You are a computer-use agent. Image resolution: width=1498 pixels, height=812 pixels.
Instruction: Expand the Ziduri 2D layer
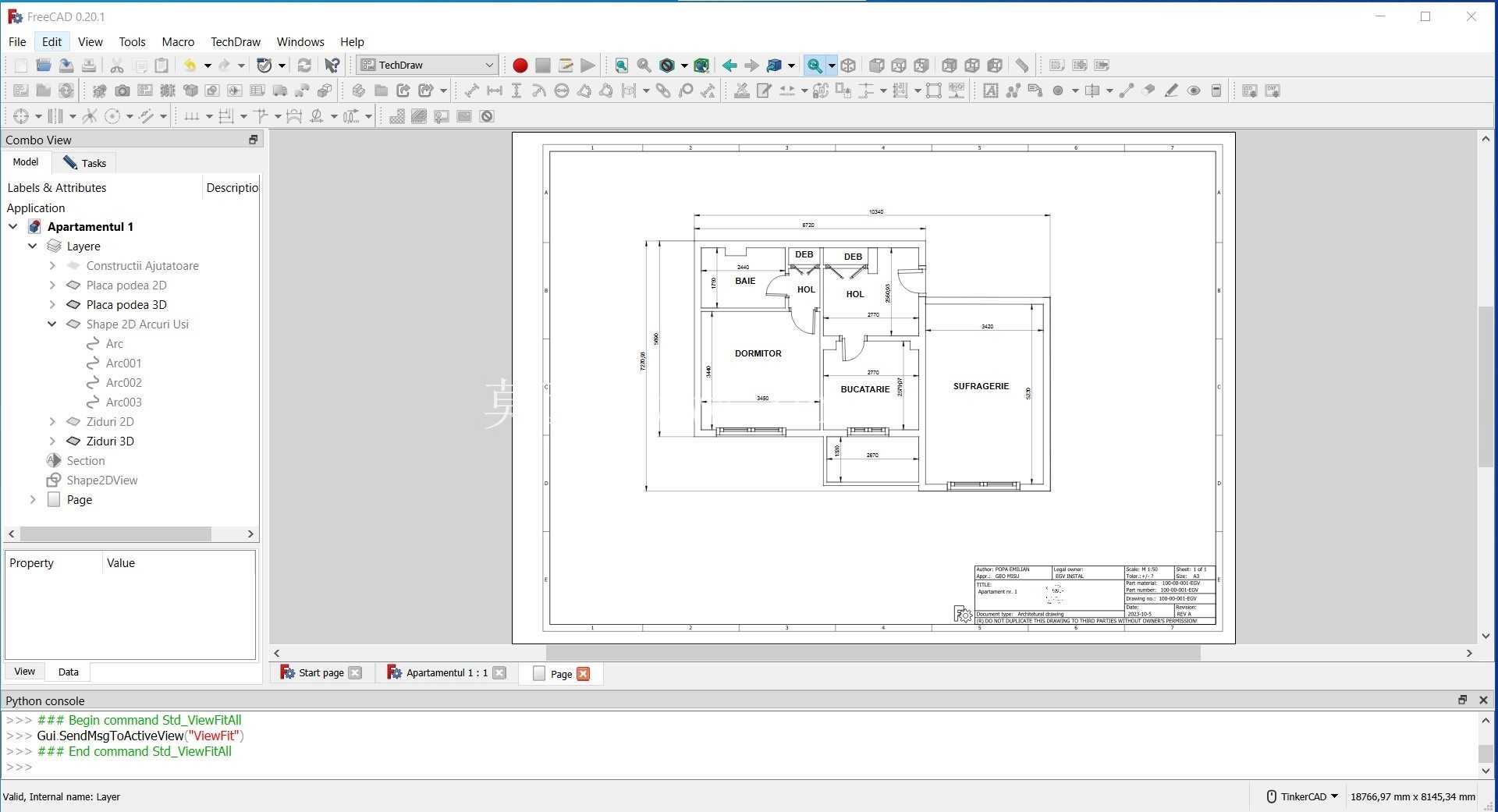click(x=52, y=422)
